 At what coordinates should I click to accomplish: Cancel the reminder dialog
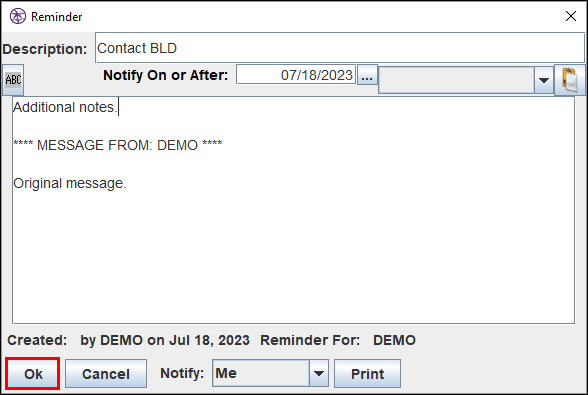click(106, 374)
